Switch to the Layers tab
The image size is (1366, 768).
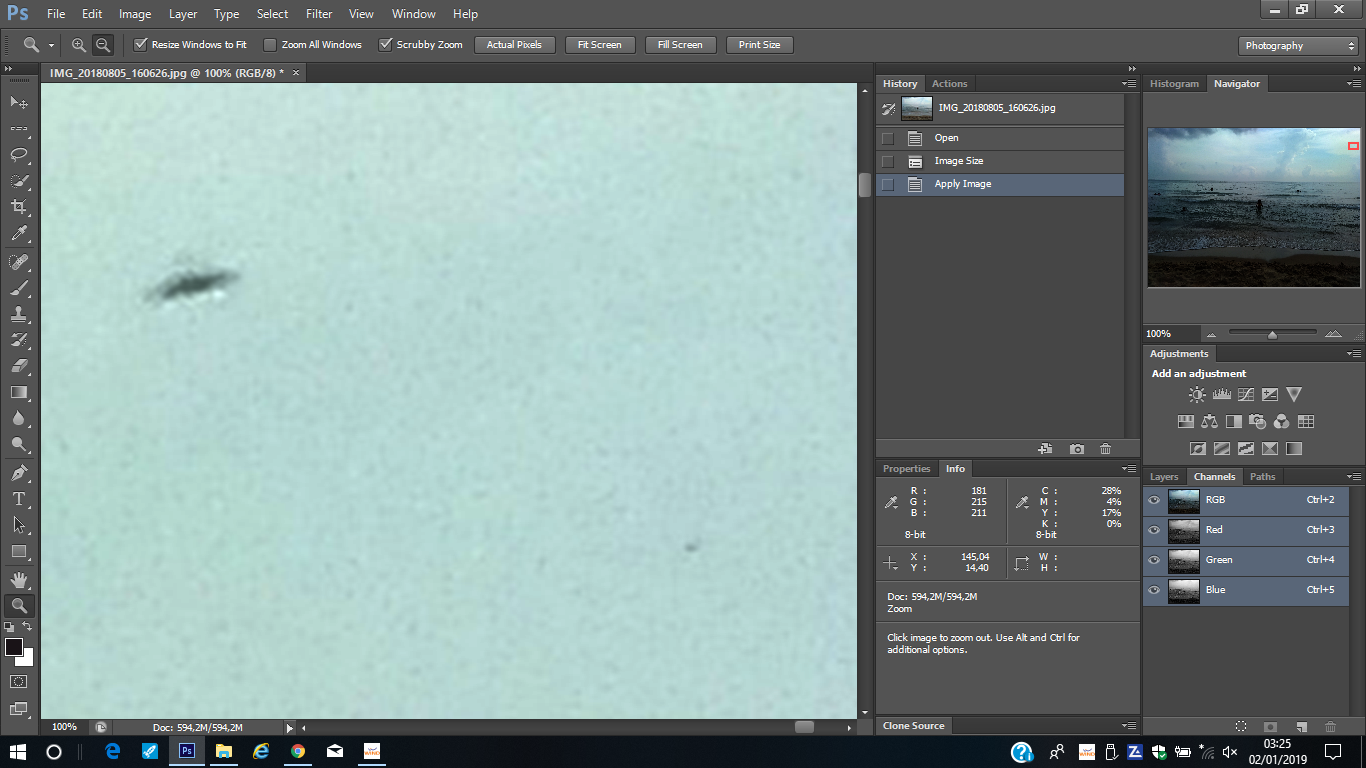tap(1164, 477)
